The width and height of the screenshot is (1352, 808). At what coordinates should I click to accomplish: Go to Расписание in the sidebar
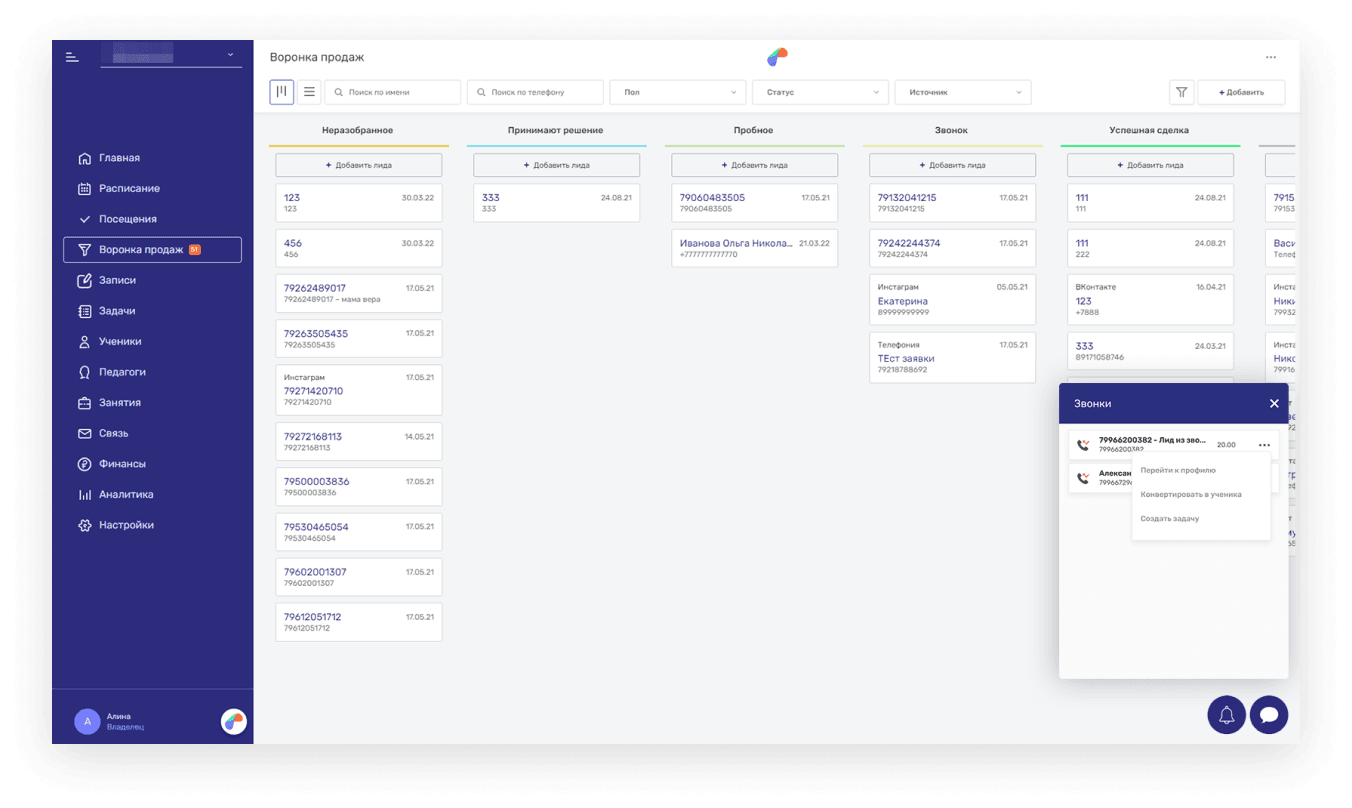tap(129, 189)
